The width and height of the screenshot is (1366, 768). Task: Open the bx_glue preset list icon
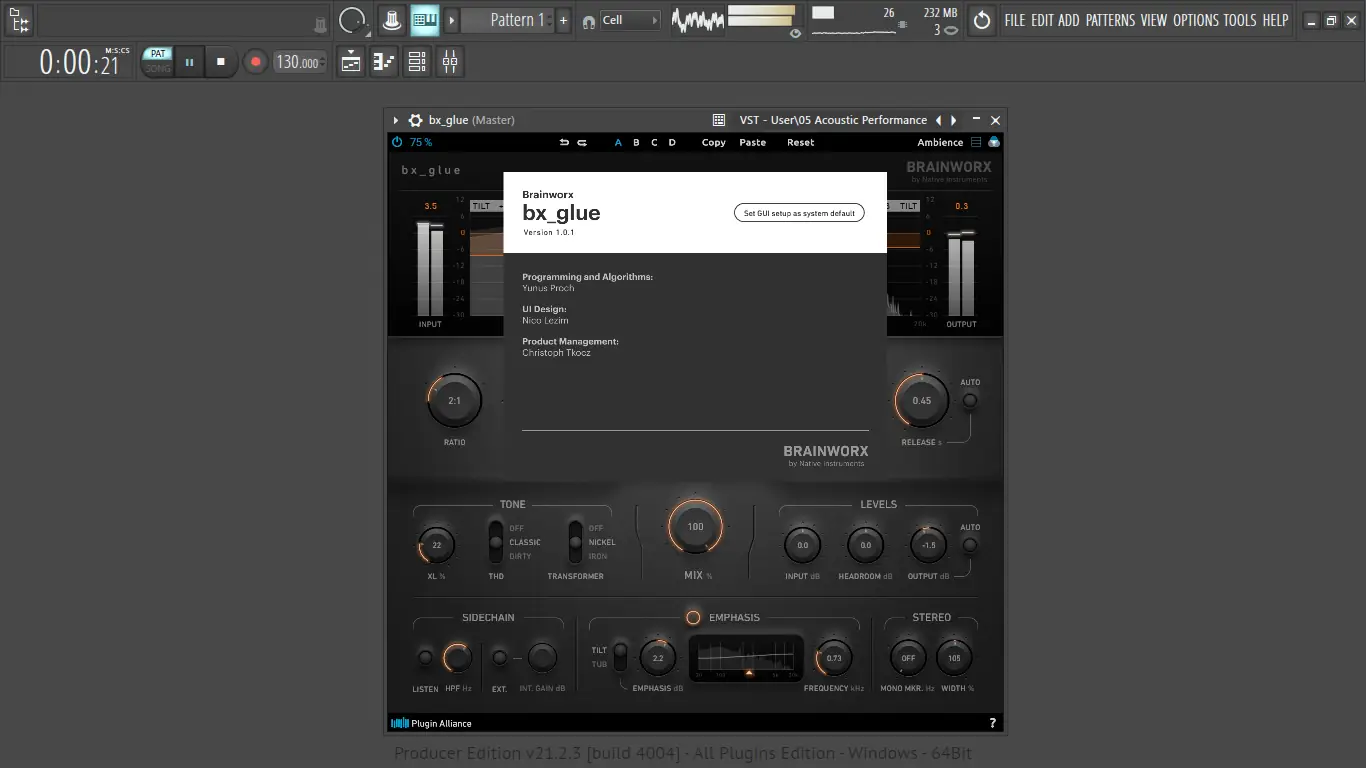click(976, 142)
